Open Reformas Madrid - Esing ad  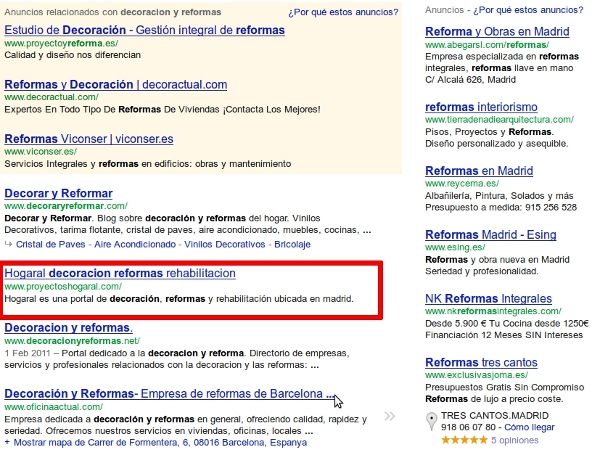tap(491, 235)
